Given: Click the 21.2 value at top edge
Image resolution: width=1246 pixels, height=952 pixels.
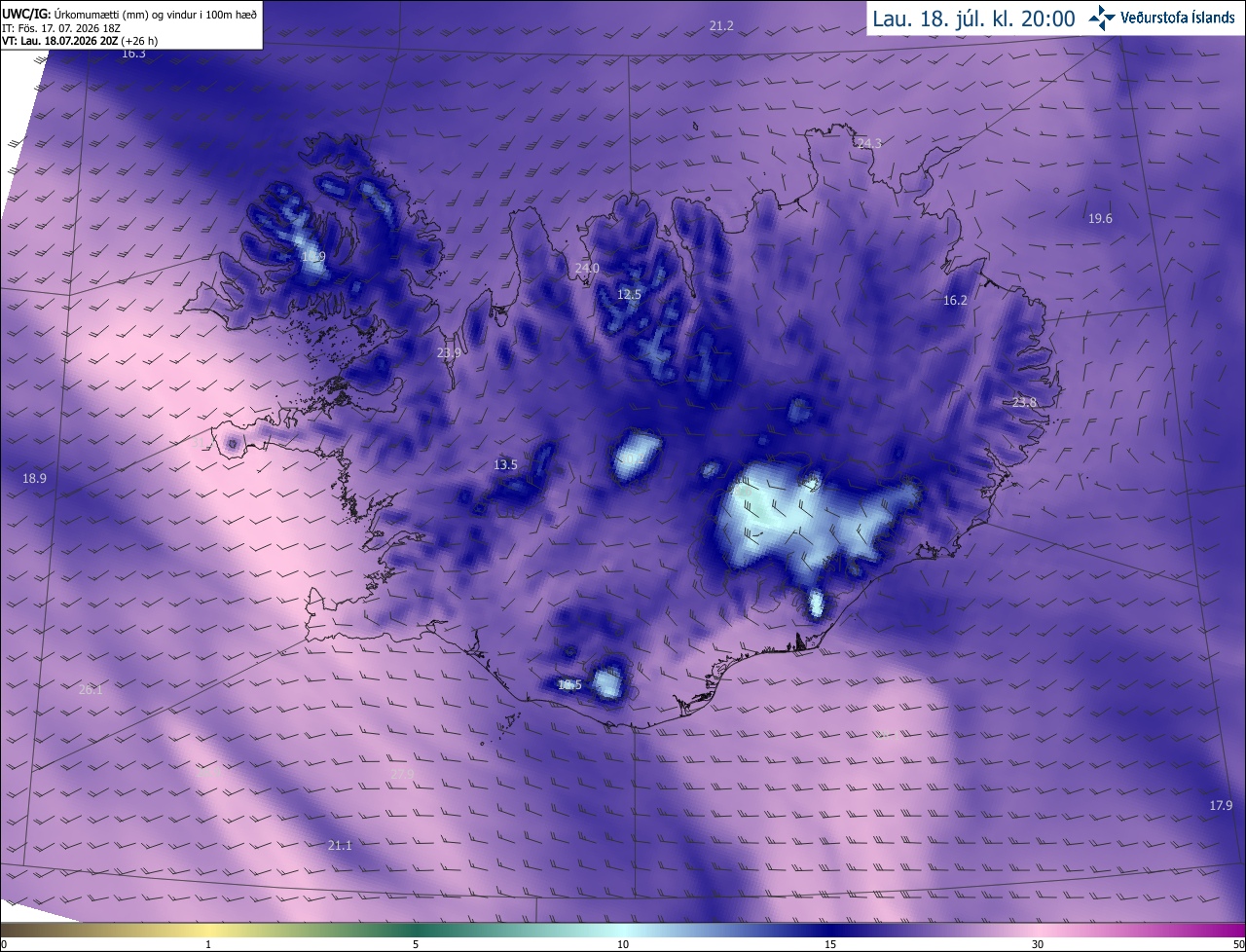Looking at the screenshot, I should coord(721,26).
